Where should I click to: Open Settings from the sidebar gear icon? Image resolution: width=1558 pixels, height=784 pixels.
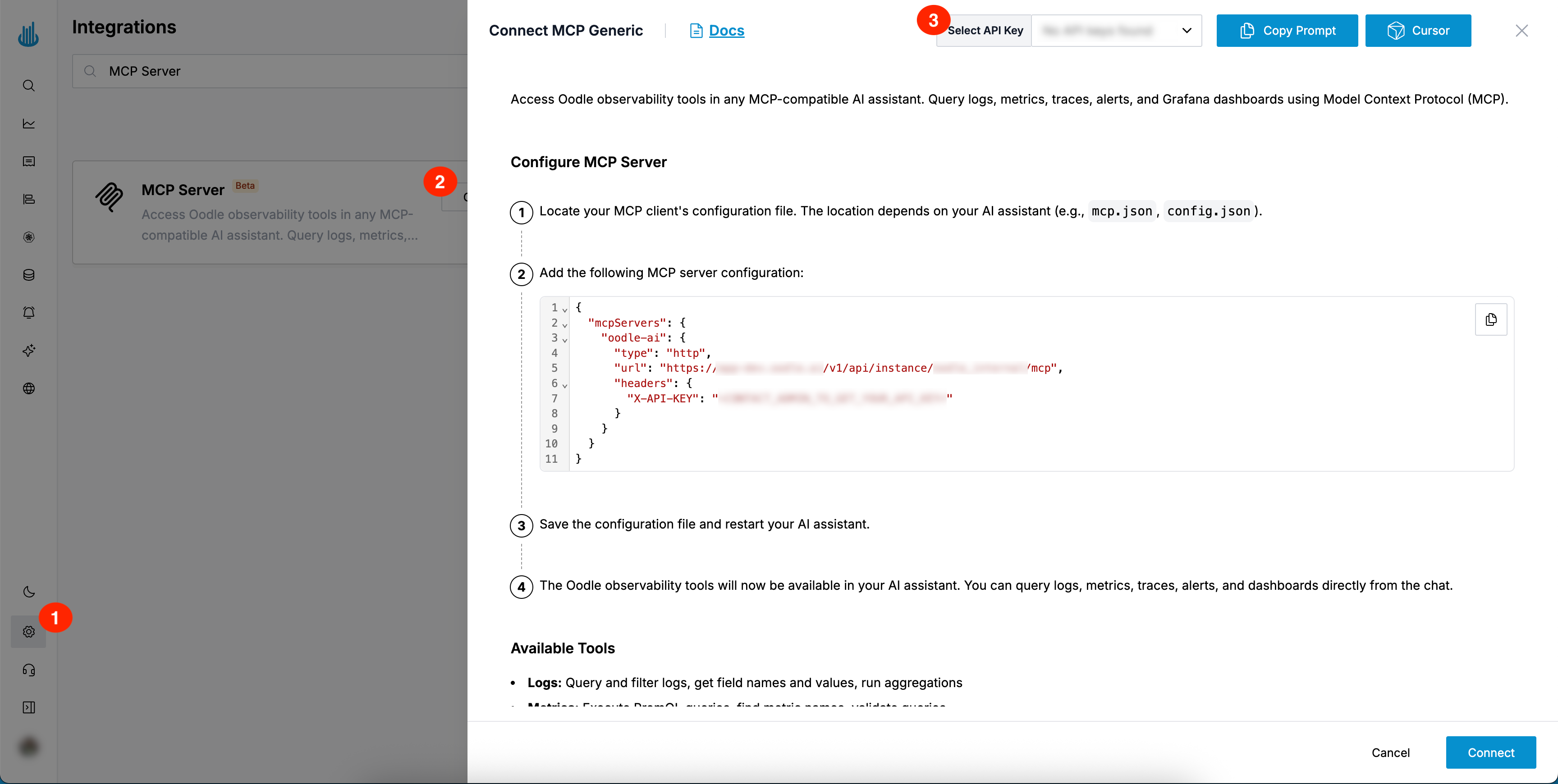pos(28,632)
